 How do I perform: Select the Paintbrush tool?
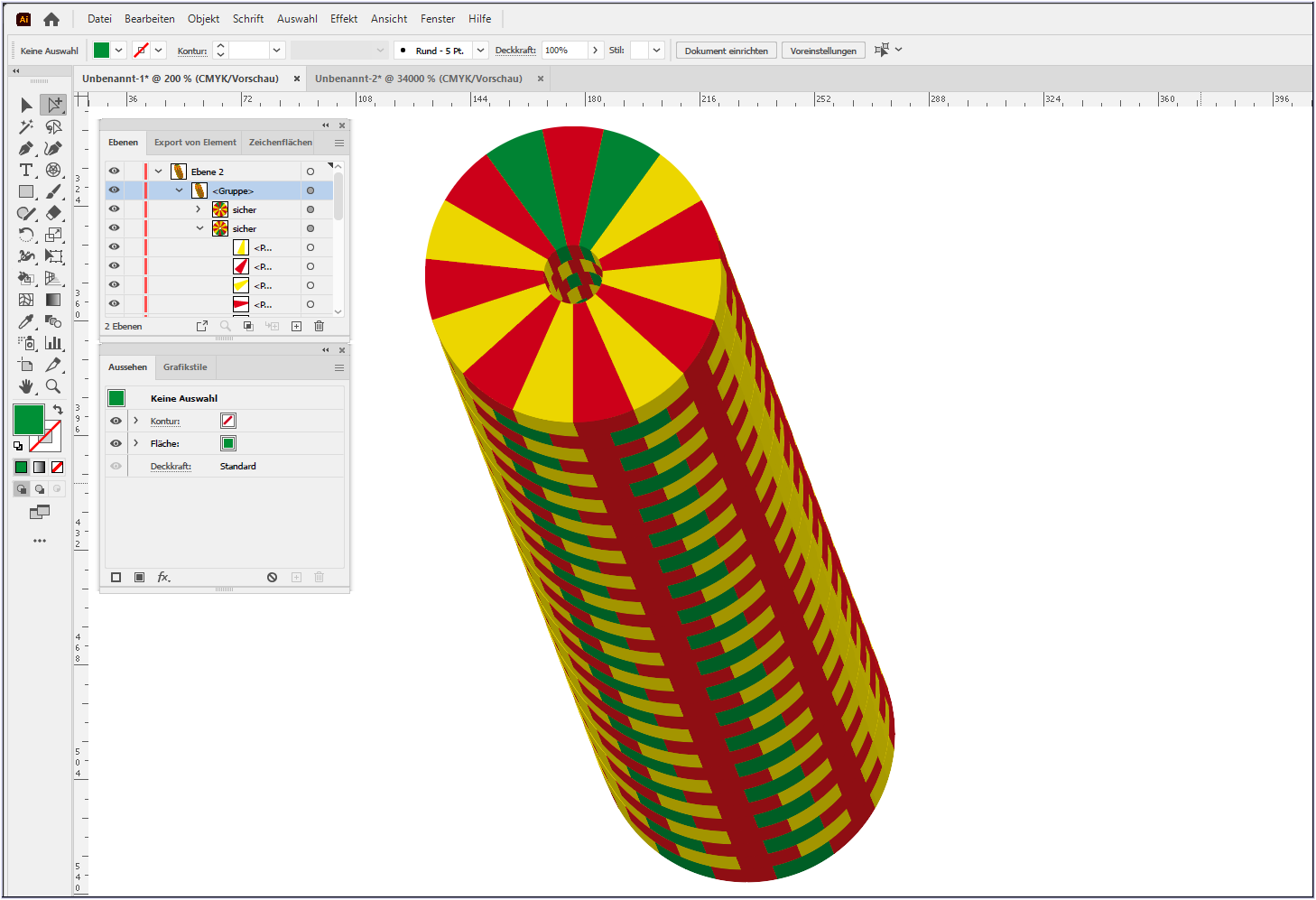point(51,191)
